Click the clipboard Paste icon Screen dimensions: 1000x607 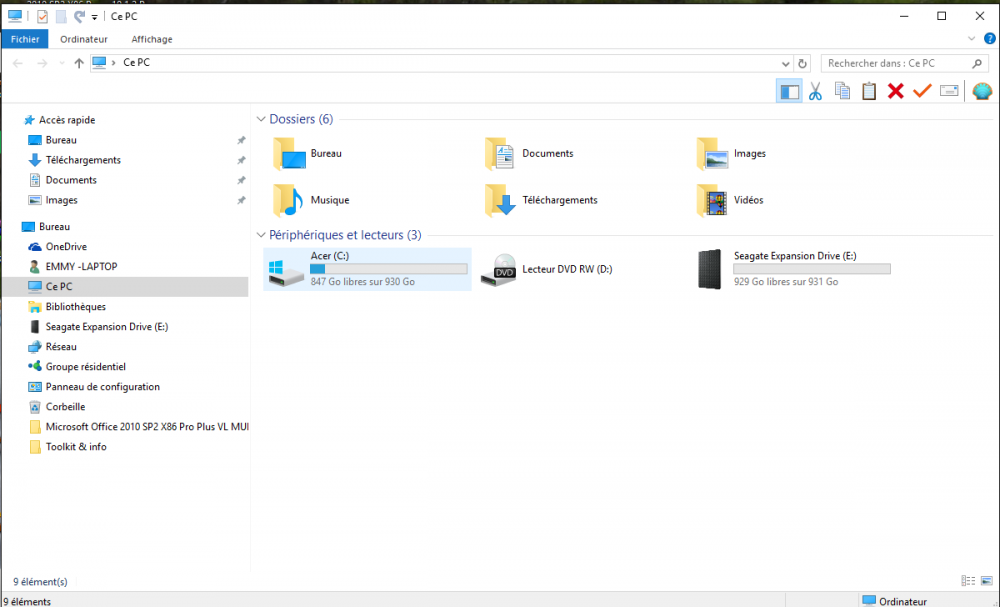point(869,91)
